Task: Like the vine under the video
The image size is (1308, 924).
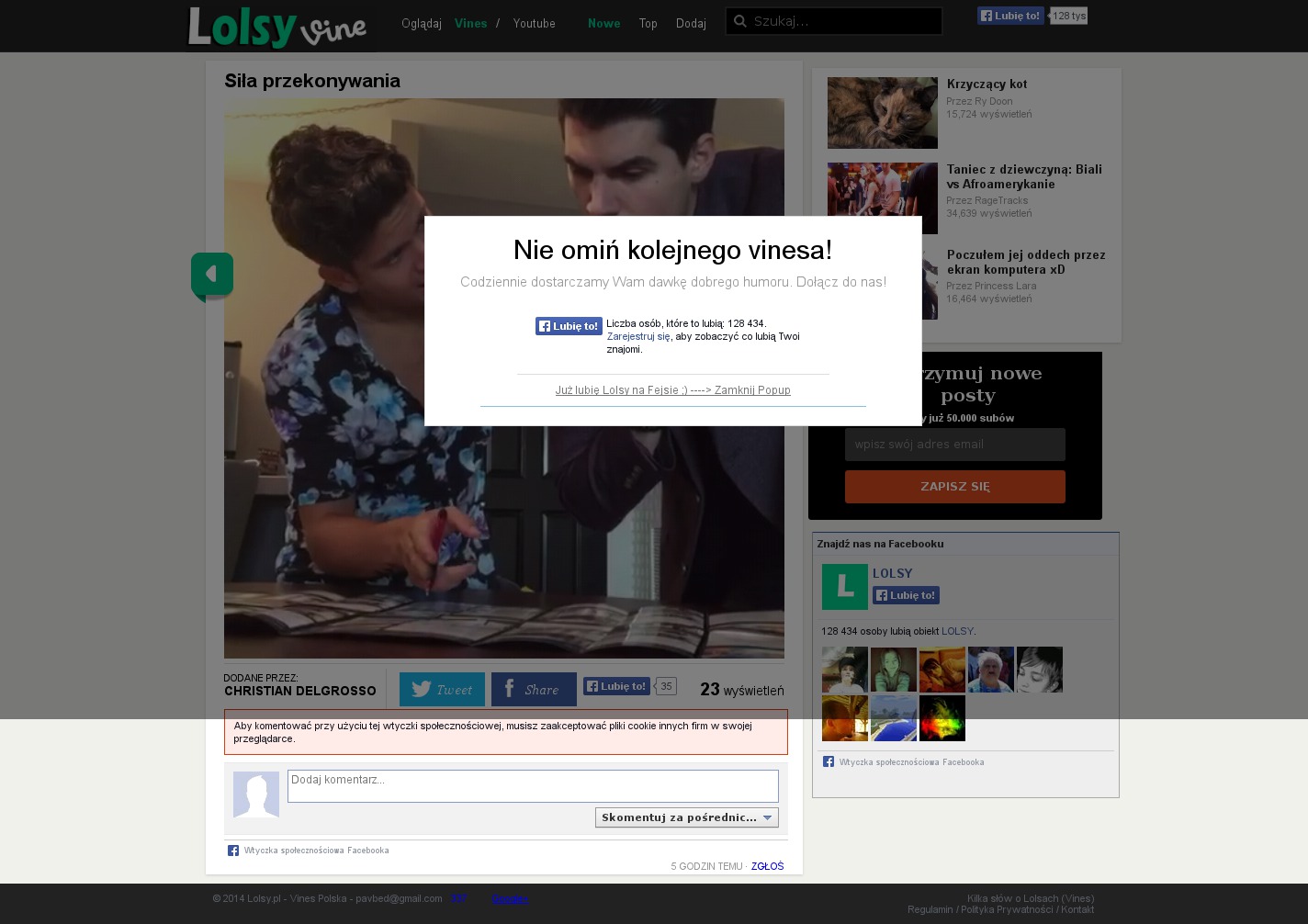Action: [616, 686]
